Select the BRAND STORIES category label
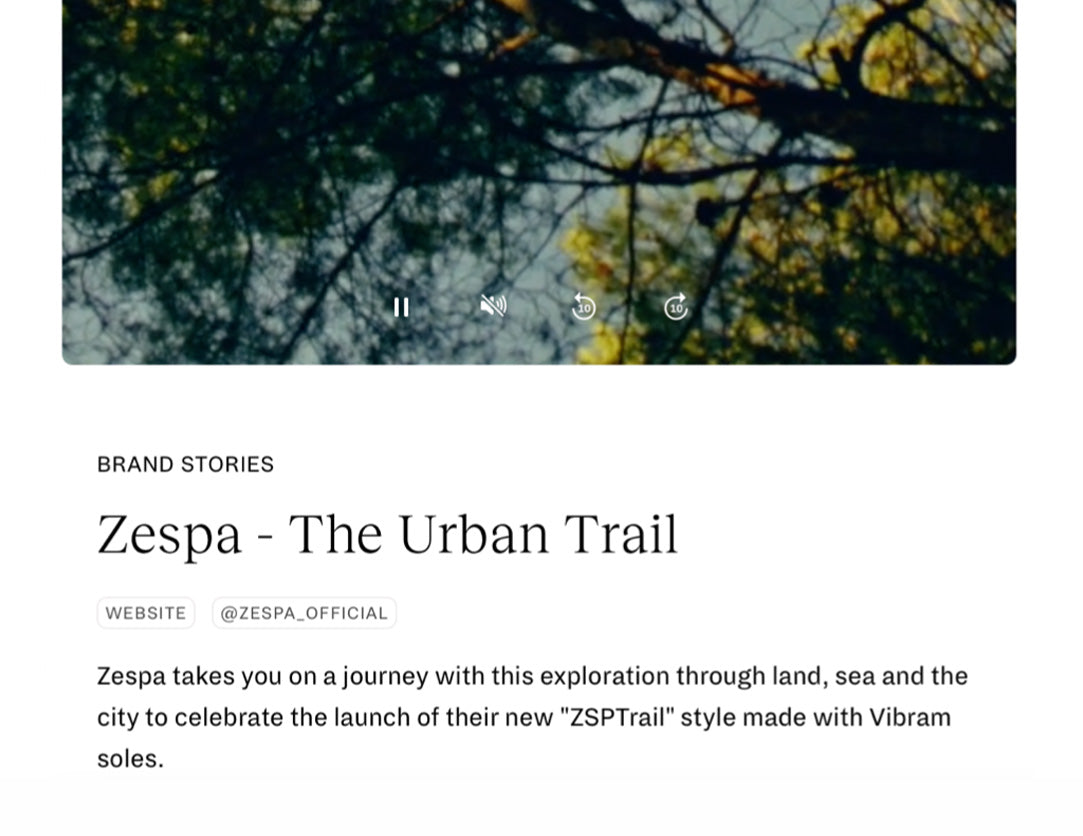The width and height of the screenshot is (1083, 836). [x=185, y=464]
